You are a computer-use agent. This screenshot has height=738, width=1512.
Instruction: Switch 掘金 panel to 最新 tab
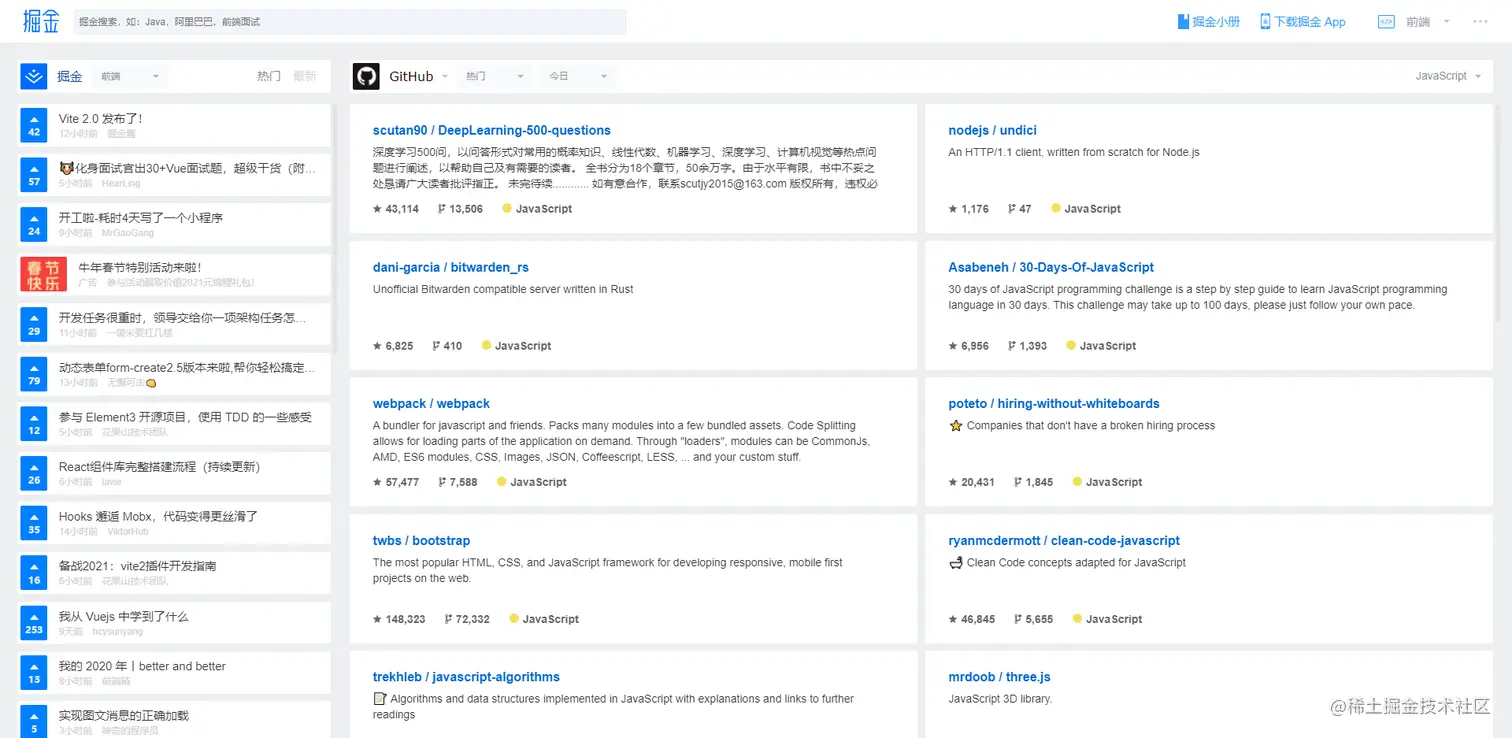pos(304,76)
